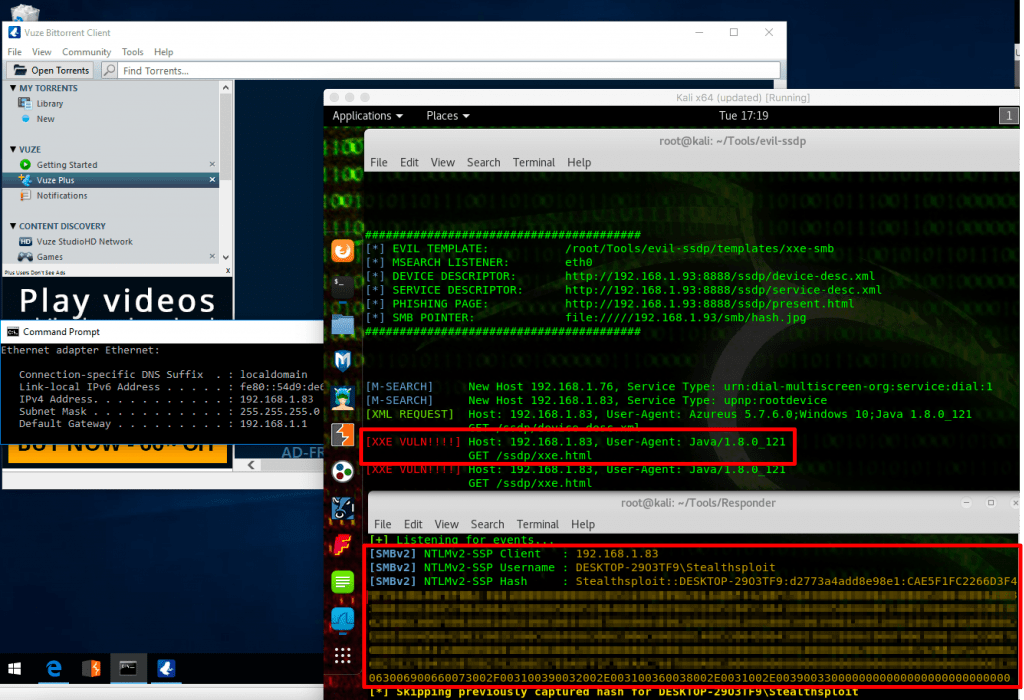The height and width of the screenshot is (700, 1024).
Task: Open the Kali Applications dropdown menu
Action: coord(368,116)
